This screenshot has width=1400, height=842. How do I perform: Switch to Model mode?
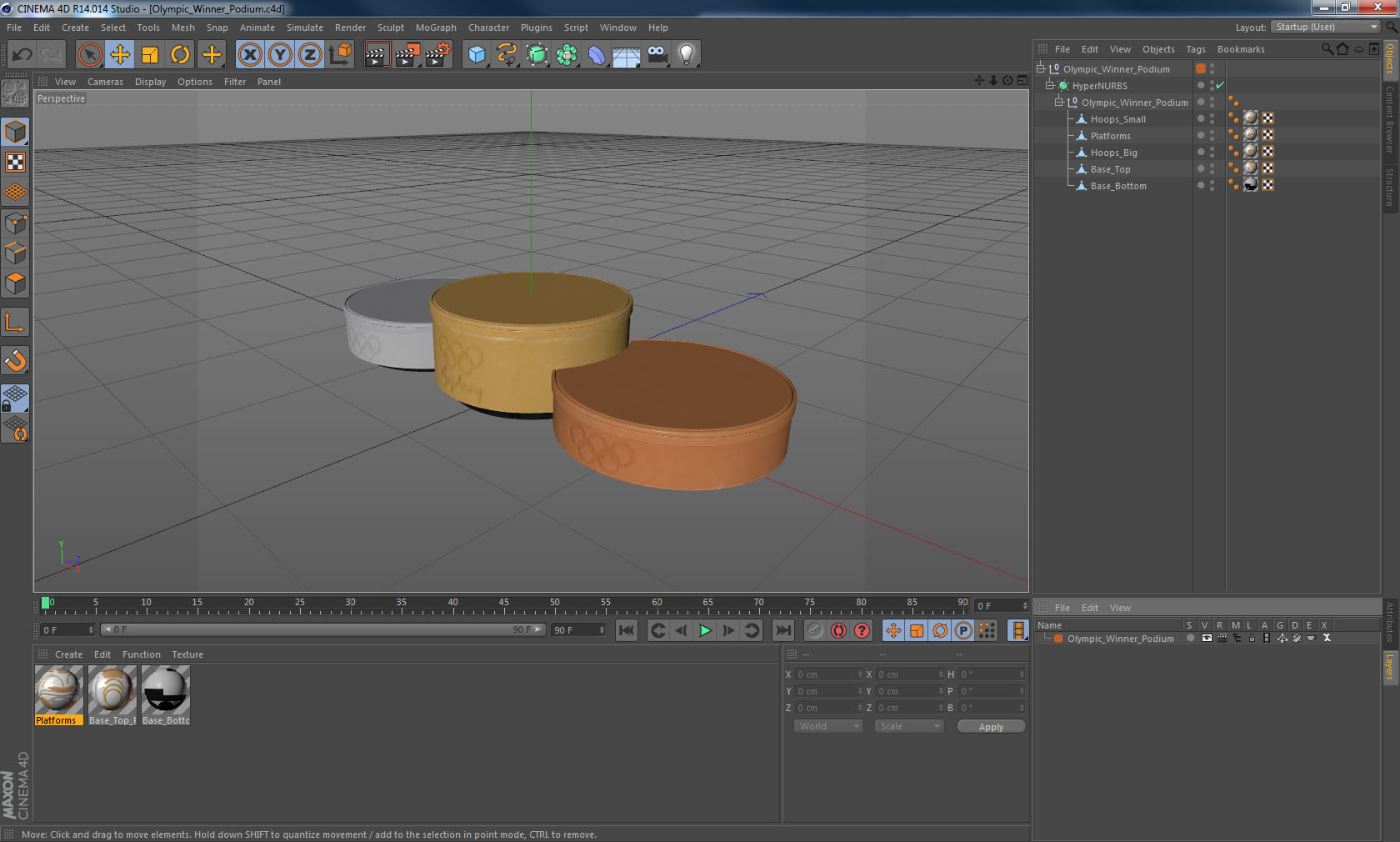pos(16,132)
